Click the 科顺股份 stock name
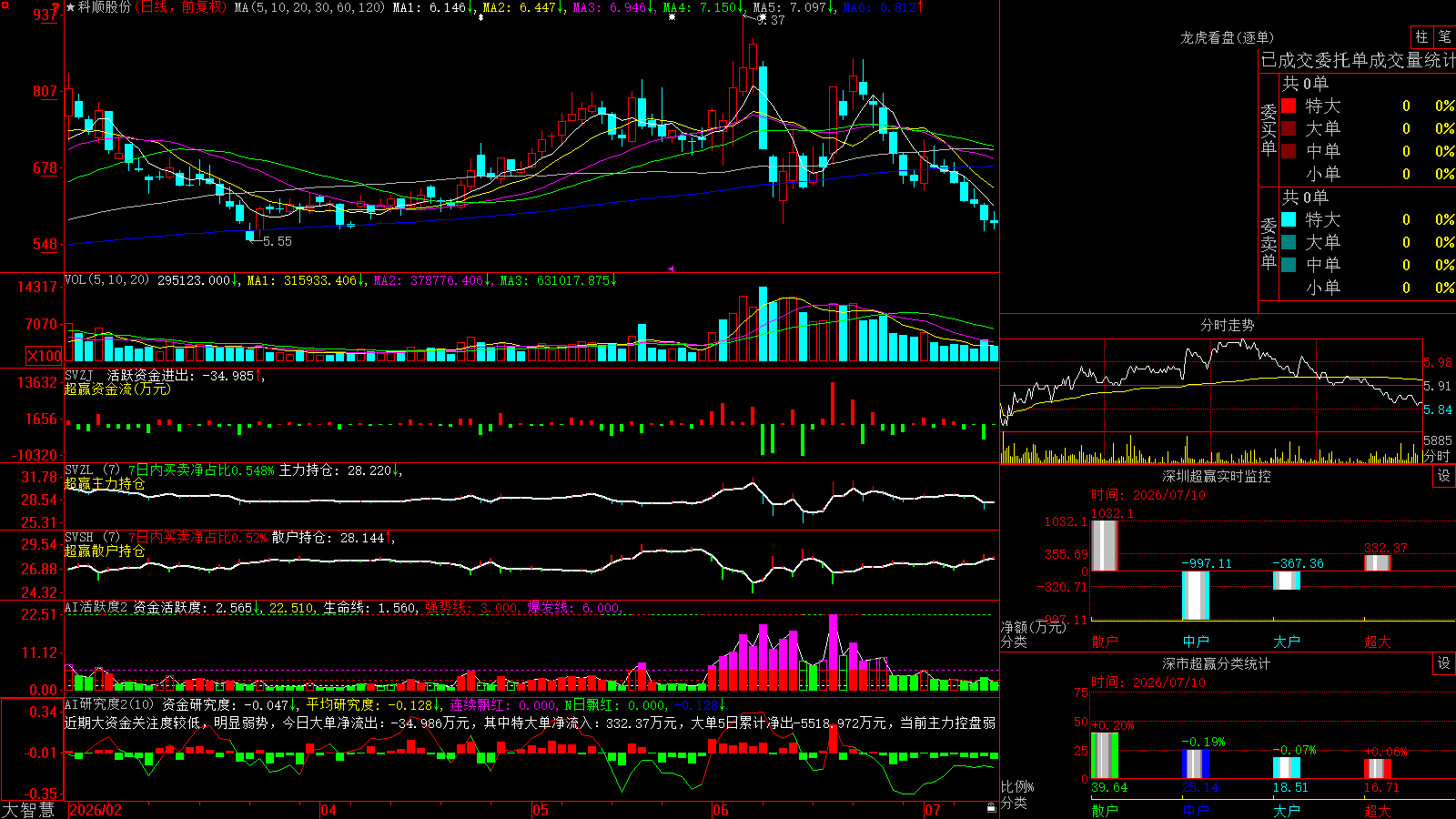This screenshot has height=819, width=1456. pos(105,7)
